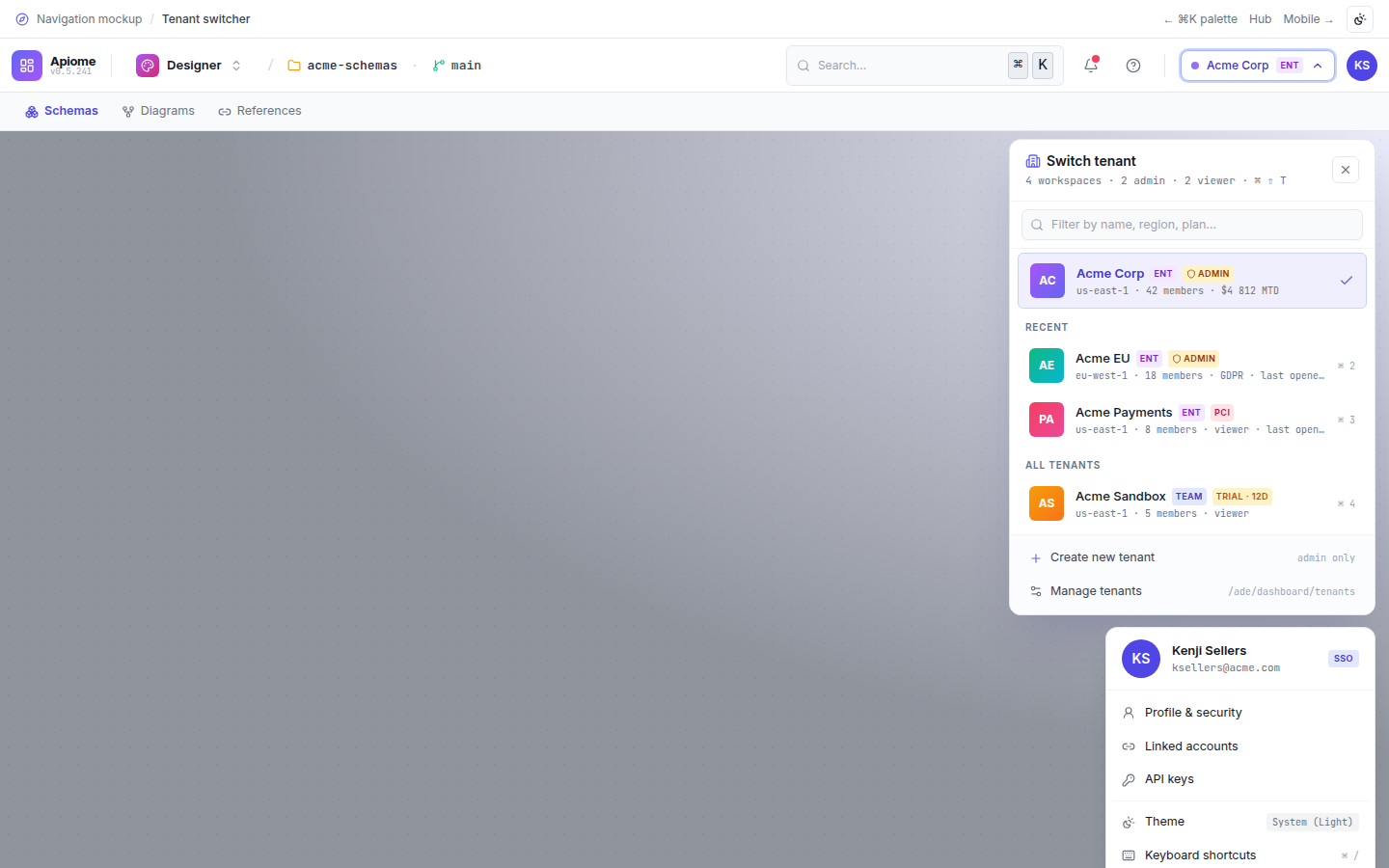Viewport: 1389px width, 868px height.
Task: Click the ksellers@acme.com email
Action: pos(1226,668)
